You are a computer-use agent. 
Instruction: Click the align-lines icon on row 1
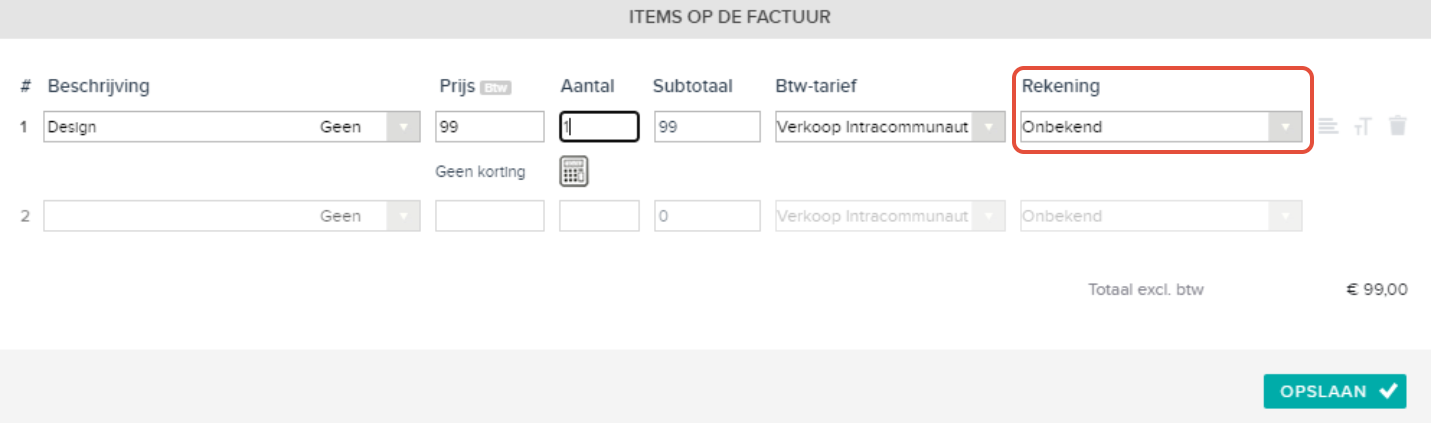point(1327,126)
